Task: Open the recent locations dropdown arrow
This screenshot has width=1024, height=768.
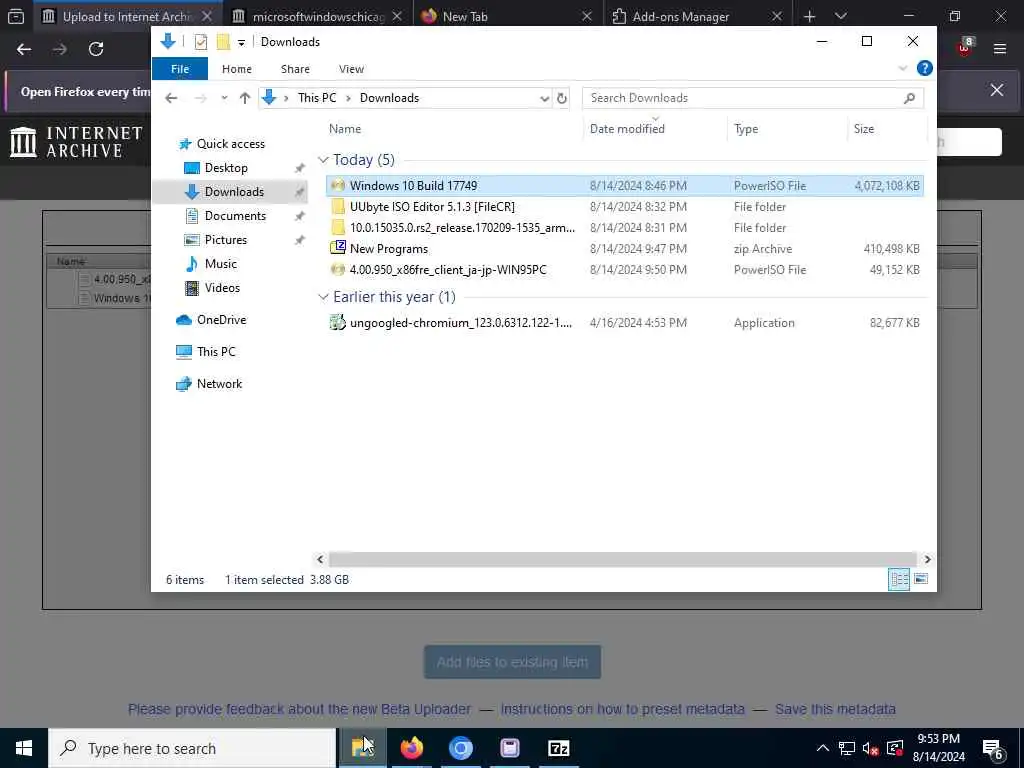Action: pos(224,98)
